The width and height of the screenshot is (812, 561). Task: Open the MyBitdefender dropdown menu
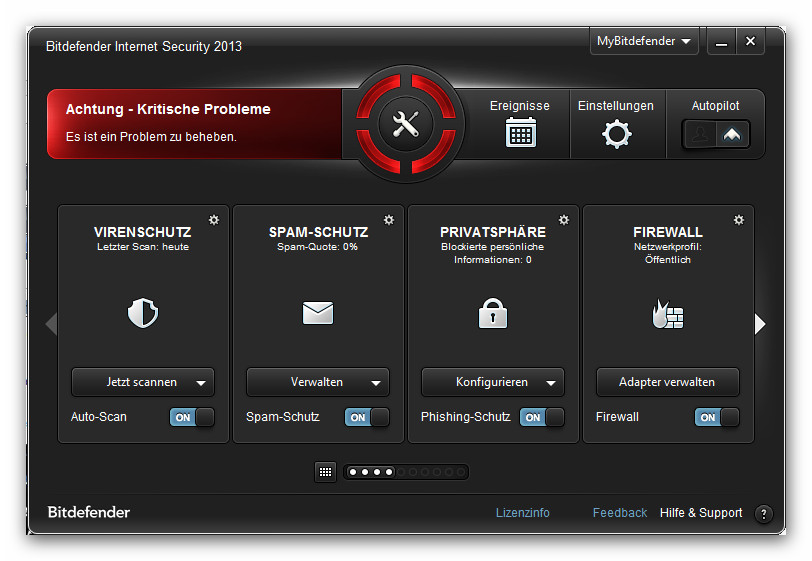(x=644, y=41)
